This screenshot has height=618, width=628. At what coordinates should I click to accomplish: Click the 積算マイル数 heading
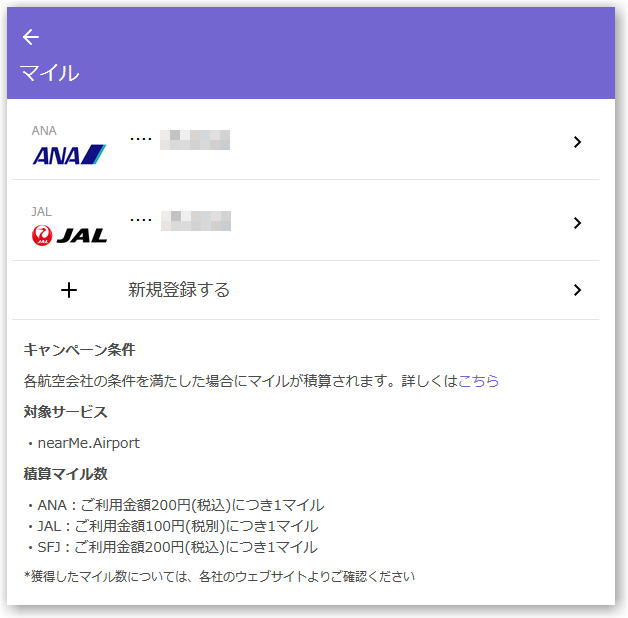pyautogui.click(x=66, y=474)
